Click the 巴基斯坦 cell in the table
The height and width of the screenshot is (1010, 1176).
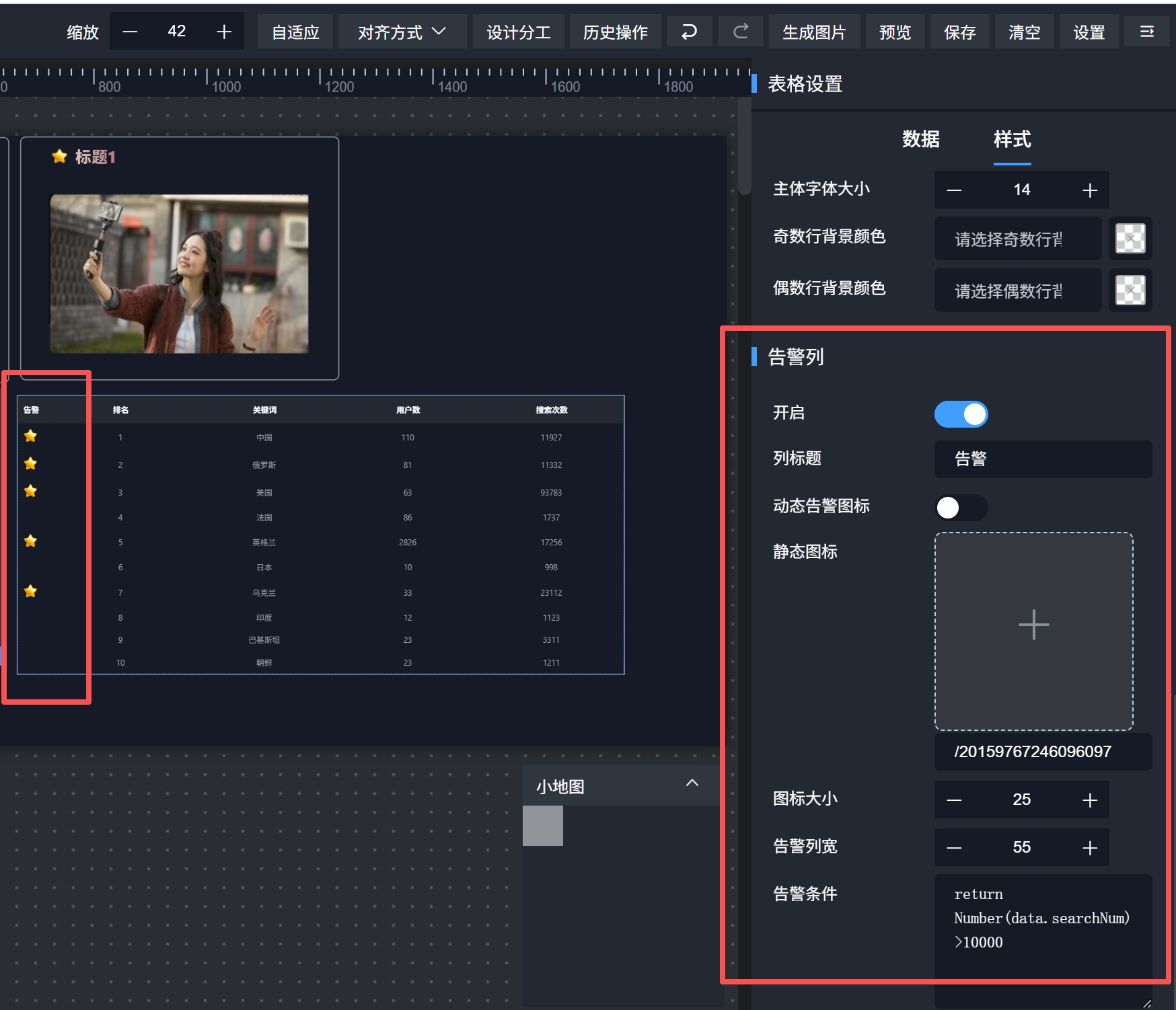(x=264, y=640)
